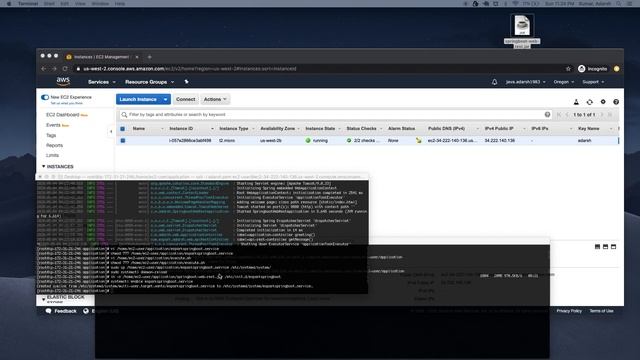Collapse the EC2 sidebar with the arrow
This screenshot has width=640, height=360.
(x=111, y=131)
